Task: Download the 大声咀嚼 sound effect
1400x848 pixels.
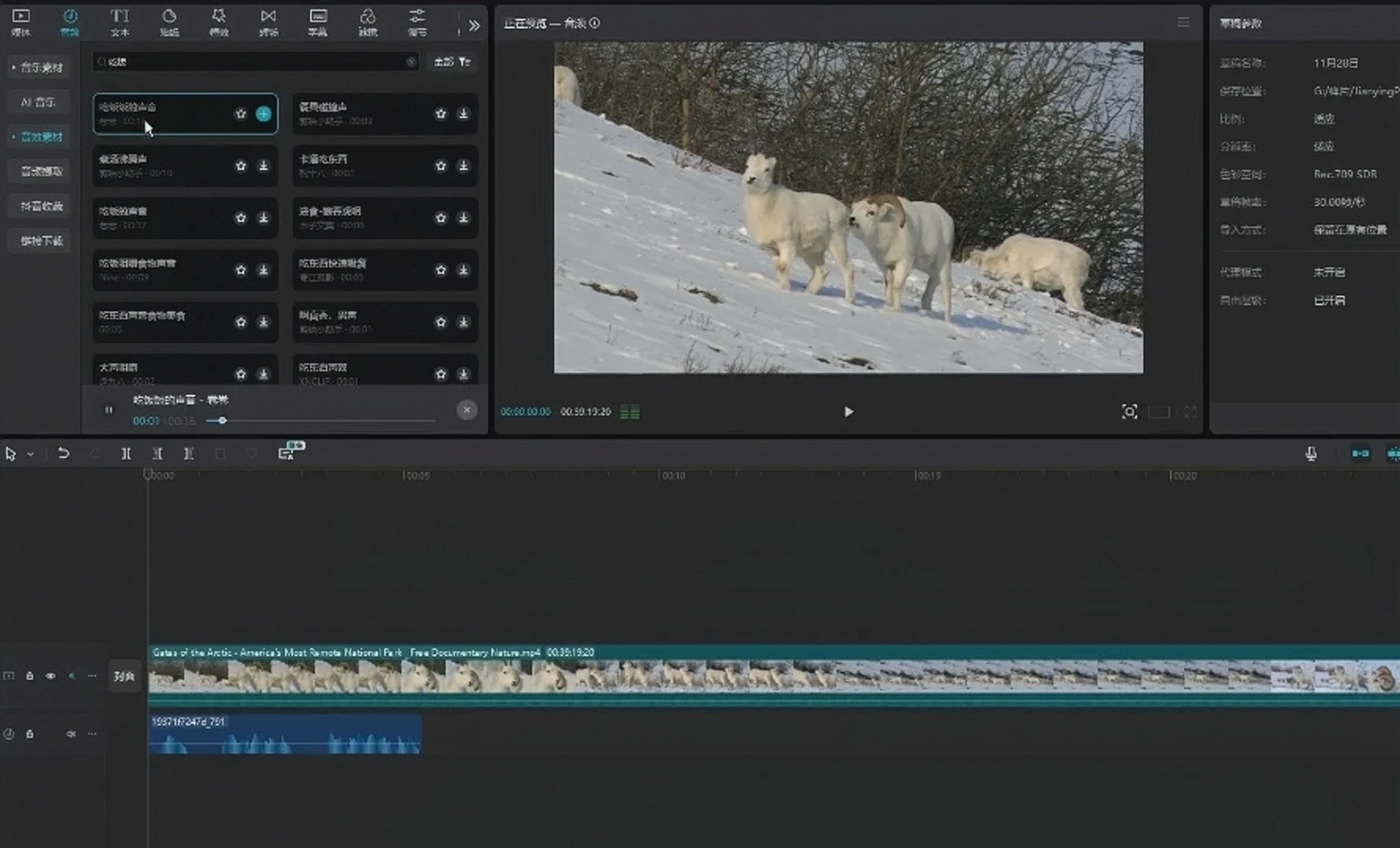Action: pos(263,374)
